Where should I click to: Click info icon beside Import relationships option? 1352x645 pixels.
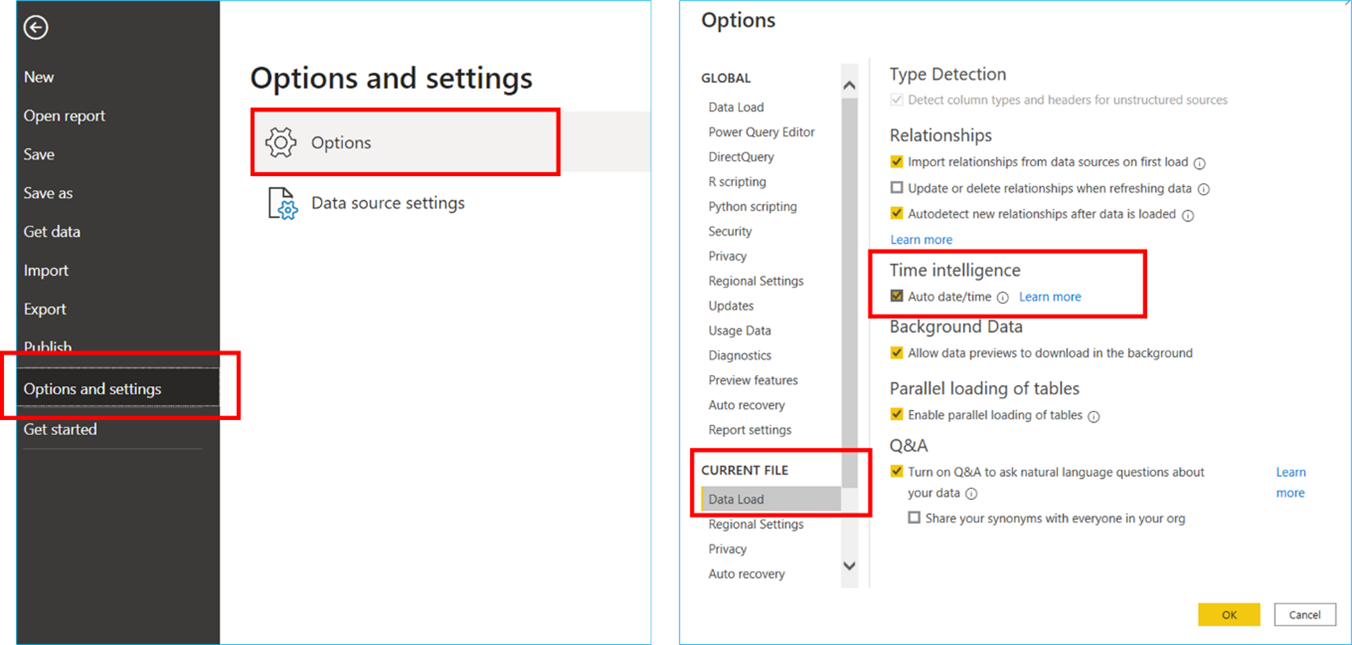(1199, 163)
